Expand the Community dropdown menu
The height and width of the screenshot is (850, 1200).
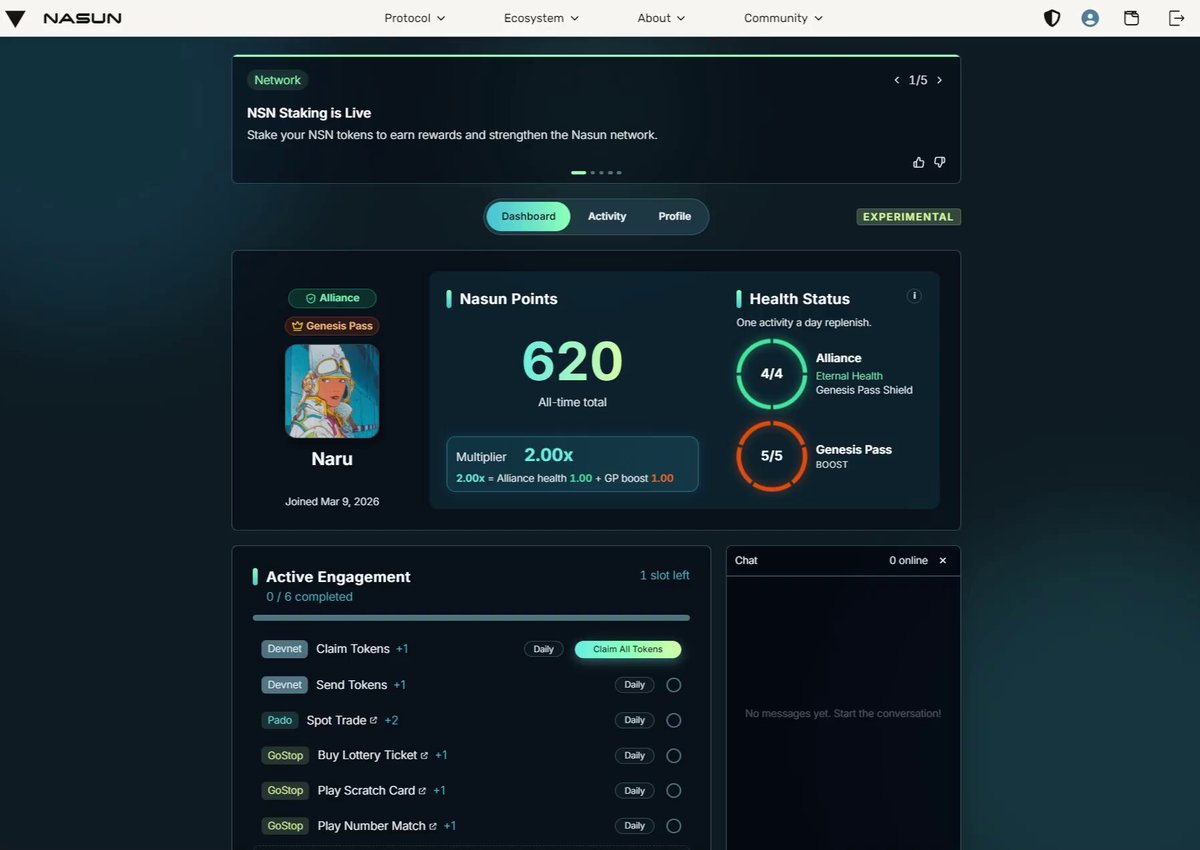tap(784, 18)
